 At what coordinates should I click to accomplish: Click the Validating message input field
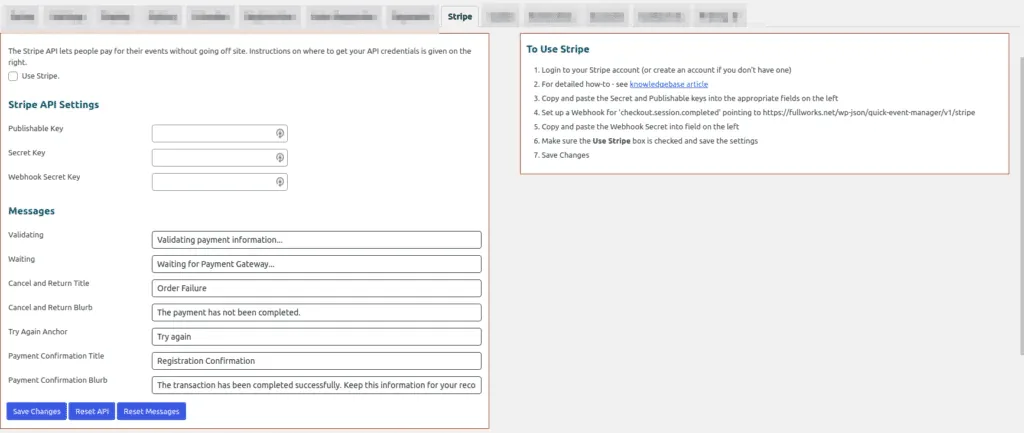[316, 240]
